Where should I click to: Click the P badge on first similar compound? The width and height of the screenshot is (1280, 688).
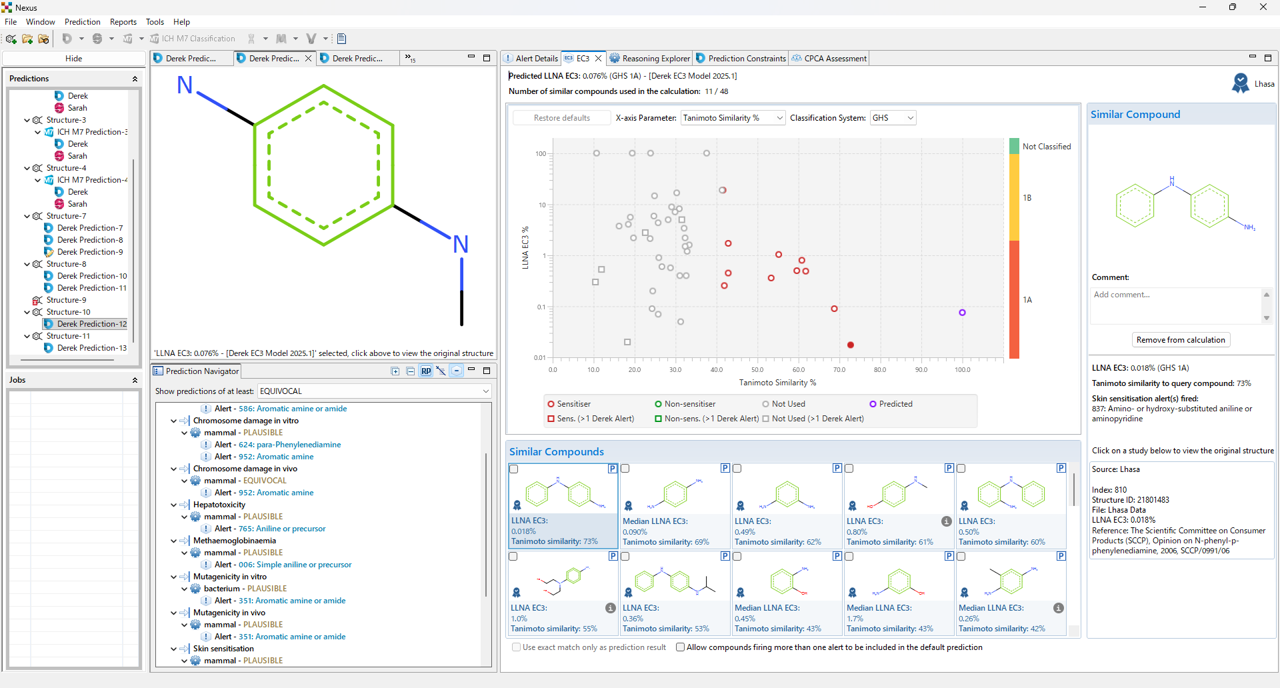613,468
